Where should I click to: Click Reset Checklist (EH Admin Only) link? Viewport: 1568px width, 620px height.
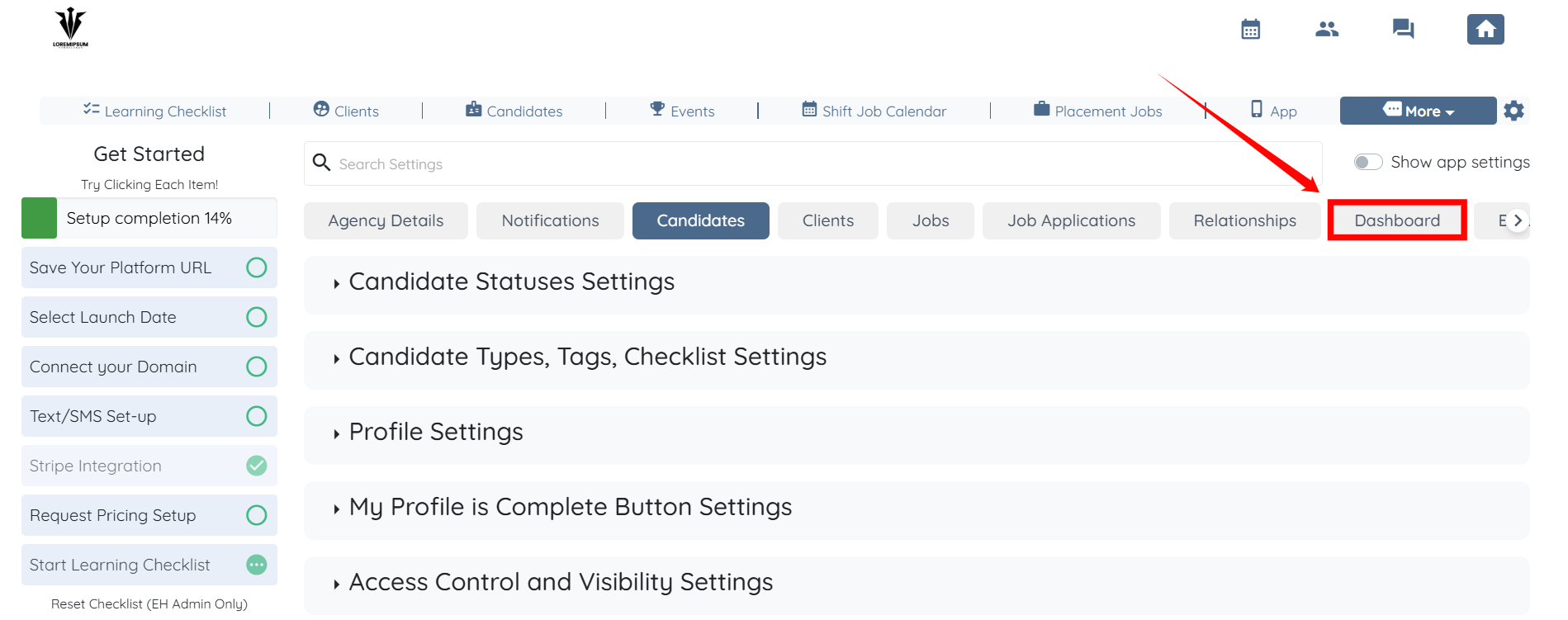pos(149,603)
